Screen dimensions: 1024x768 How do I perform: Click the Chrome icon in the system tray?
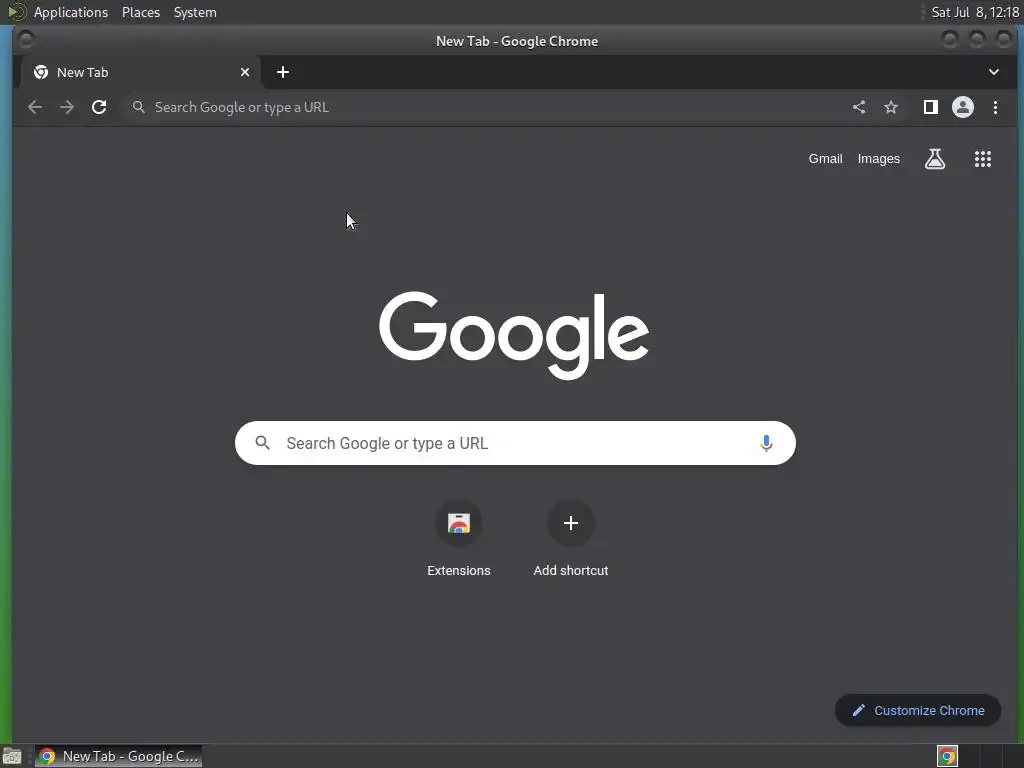pyautogui.click(x=947, y=756)
